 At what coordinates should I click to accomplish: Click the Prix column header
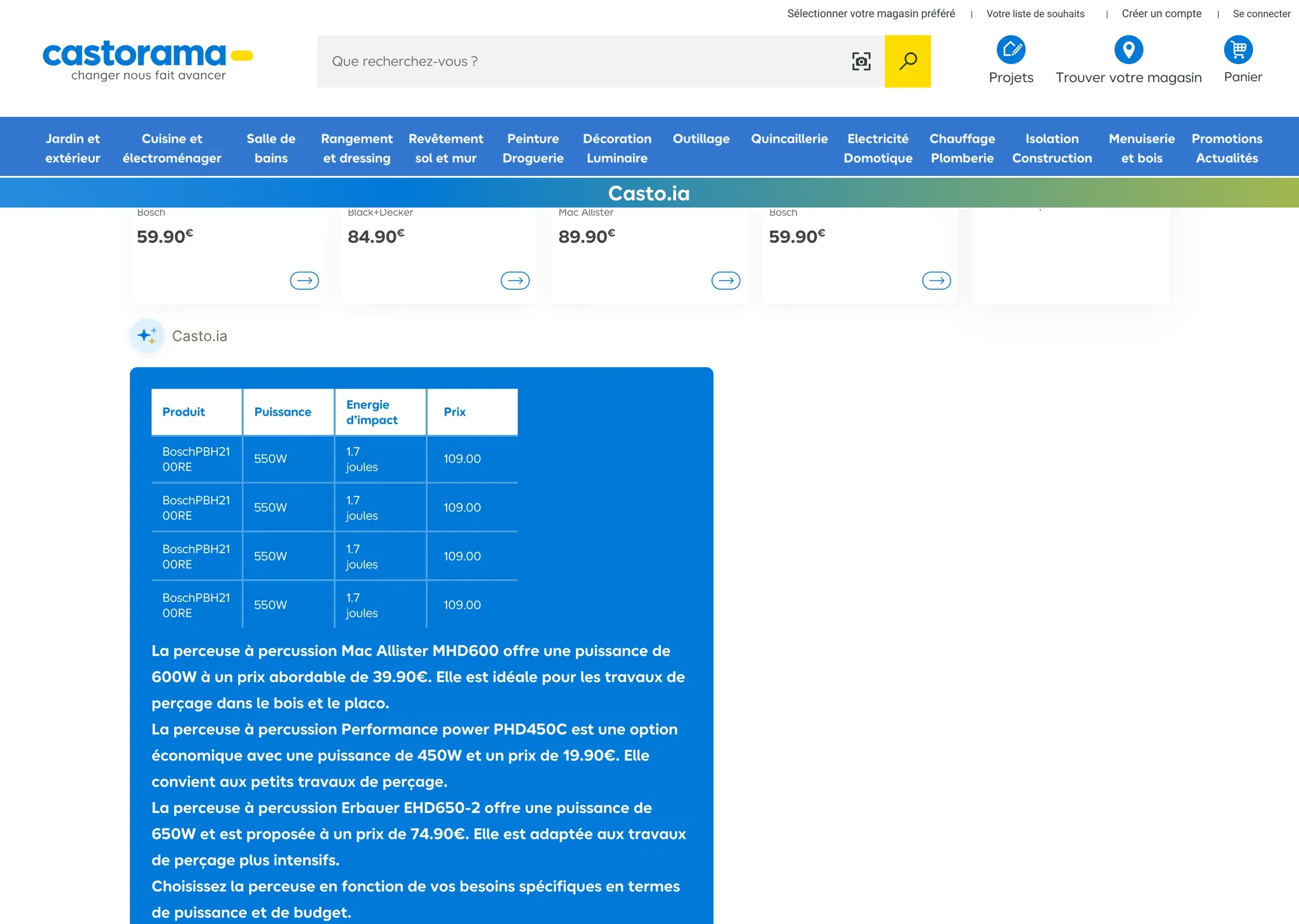coord(473,412)
